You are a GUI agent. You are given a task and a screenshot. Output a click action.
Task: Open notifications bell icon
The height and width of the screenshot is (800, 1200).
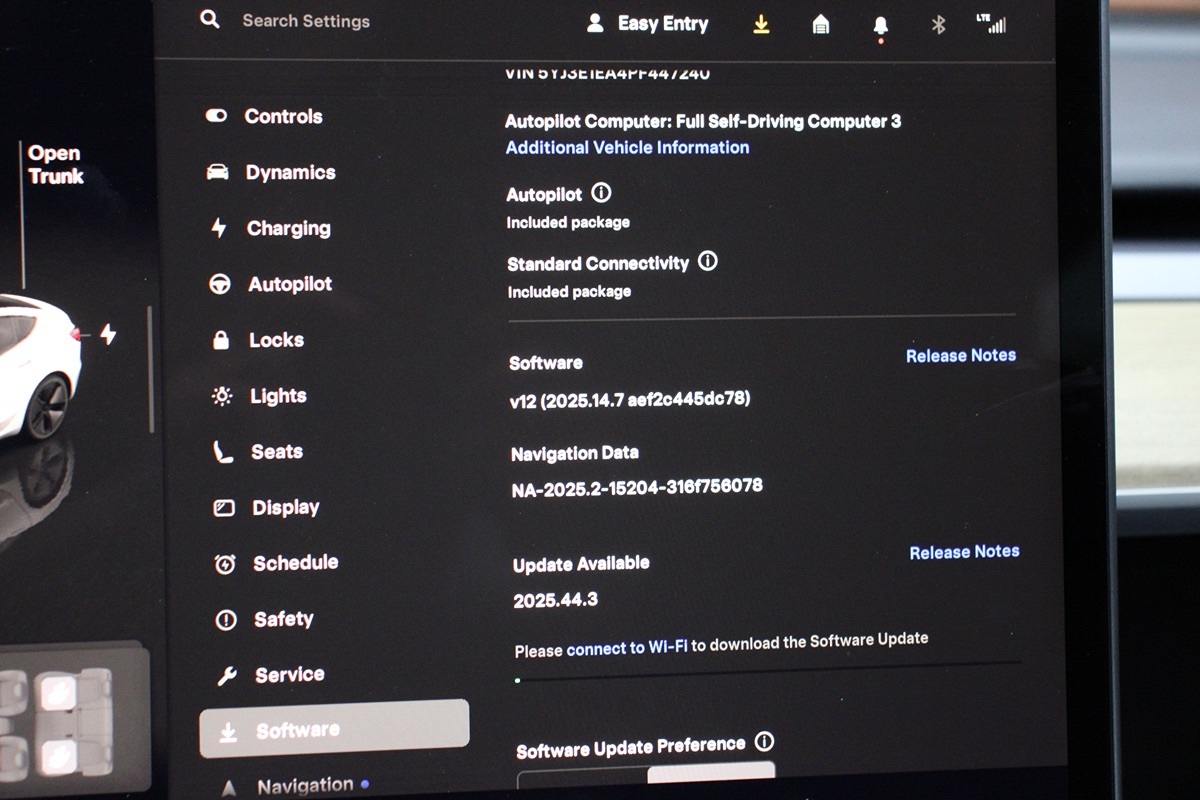[x=880, y=26]
